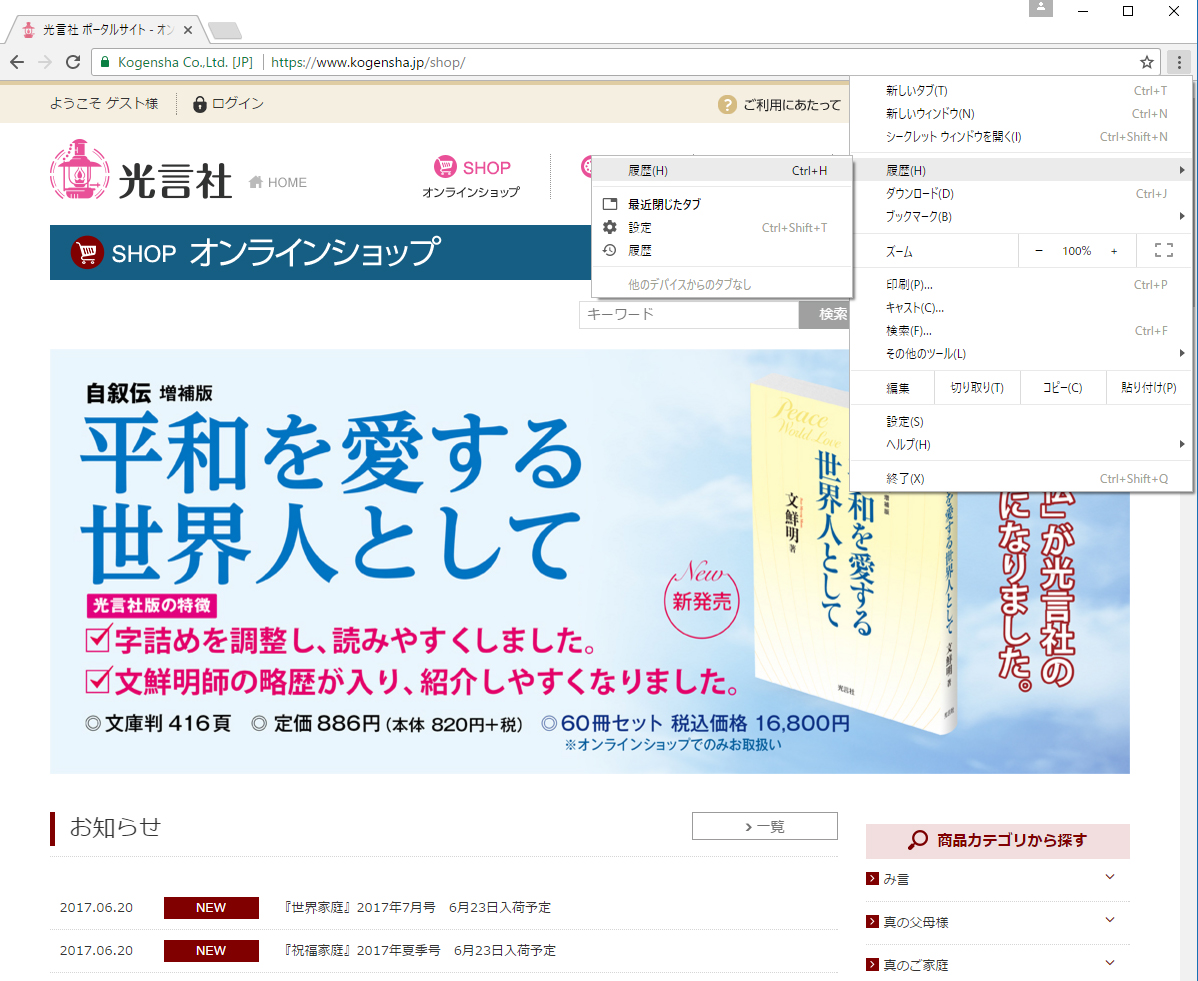This screenshot has width=1198, height=981.
Task: Open シークレット ウィンドウを開く(I)
Action: [1020, 136]
